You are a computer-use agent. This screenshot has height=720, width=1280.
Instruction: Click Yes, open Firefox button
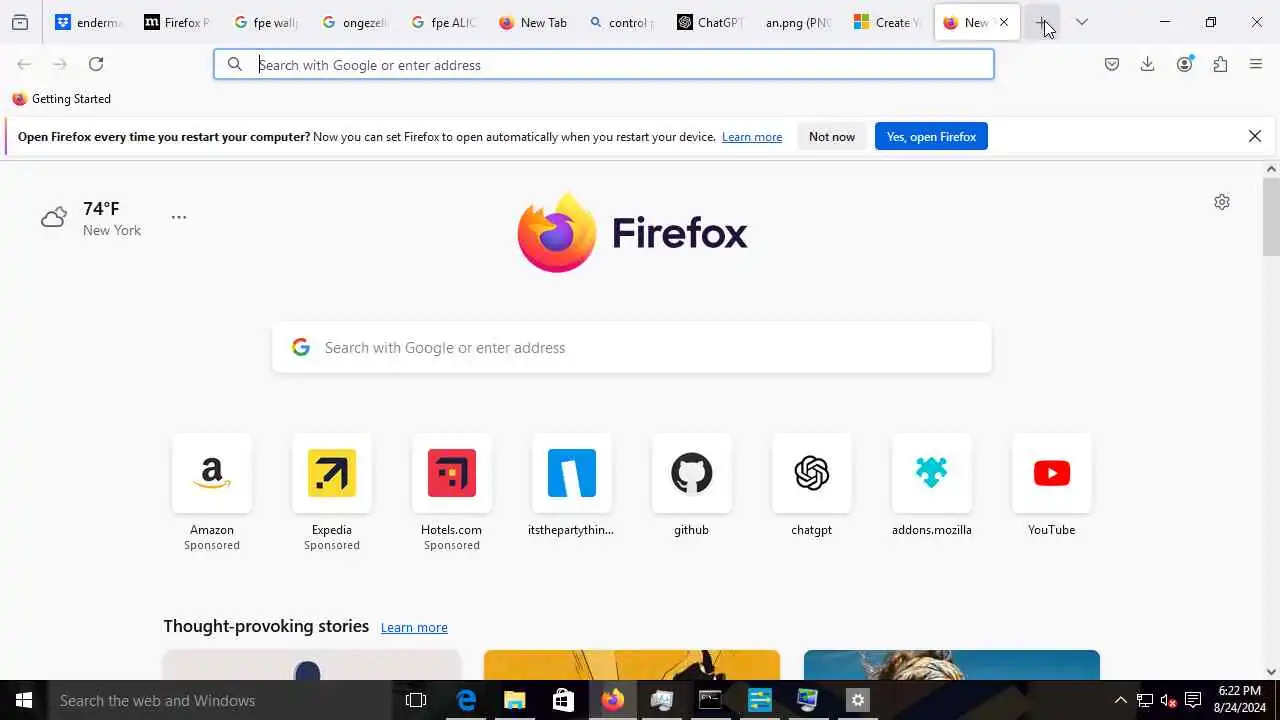click(931, 137)
